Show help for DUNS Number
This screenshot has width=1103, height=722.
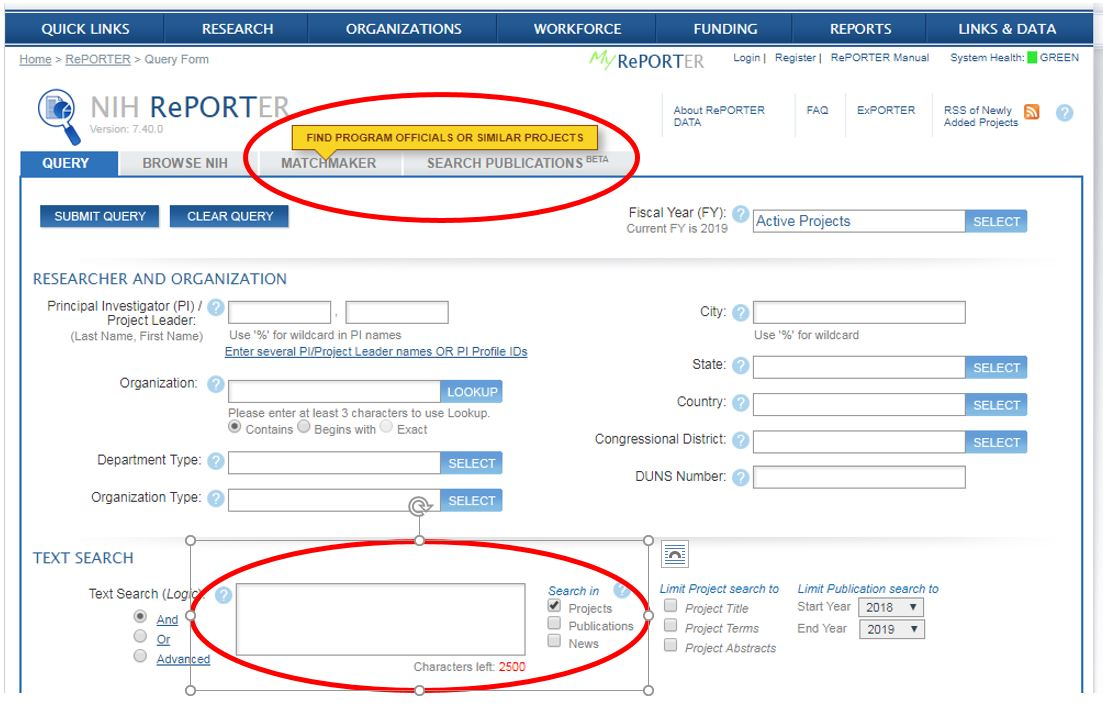(740, 477)
